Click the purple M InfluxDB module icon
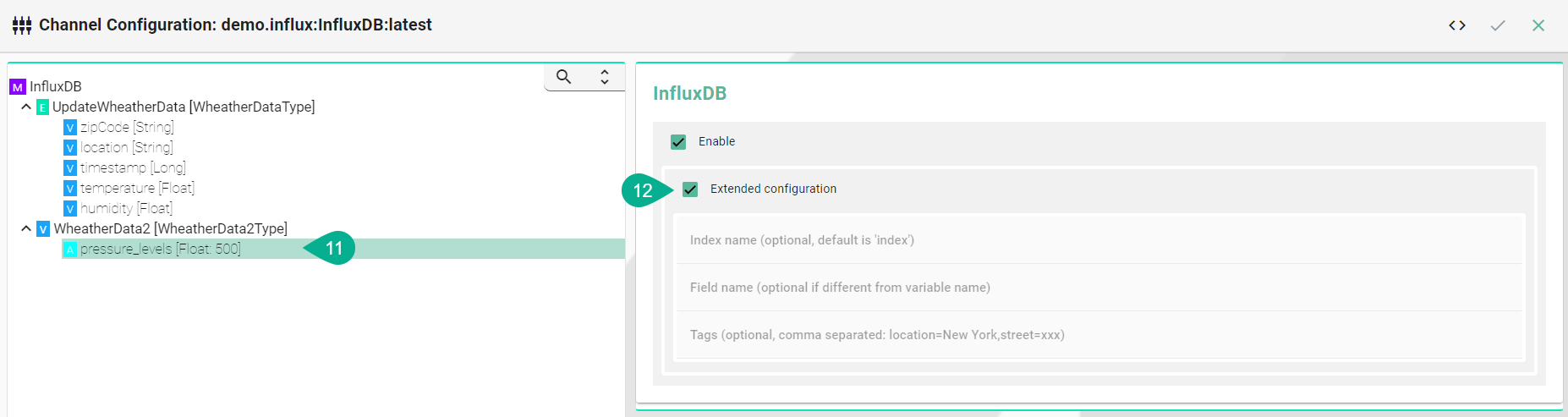 tap(17, 87)
